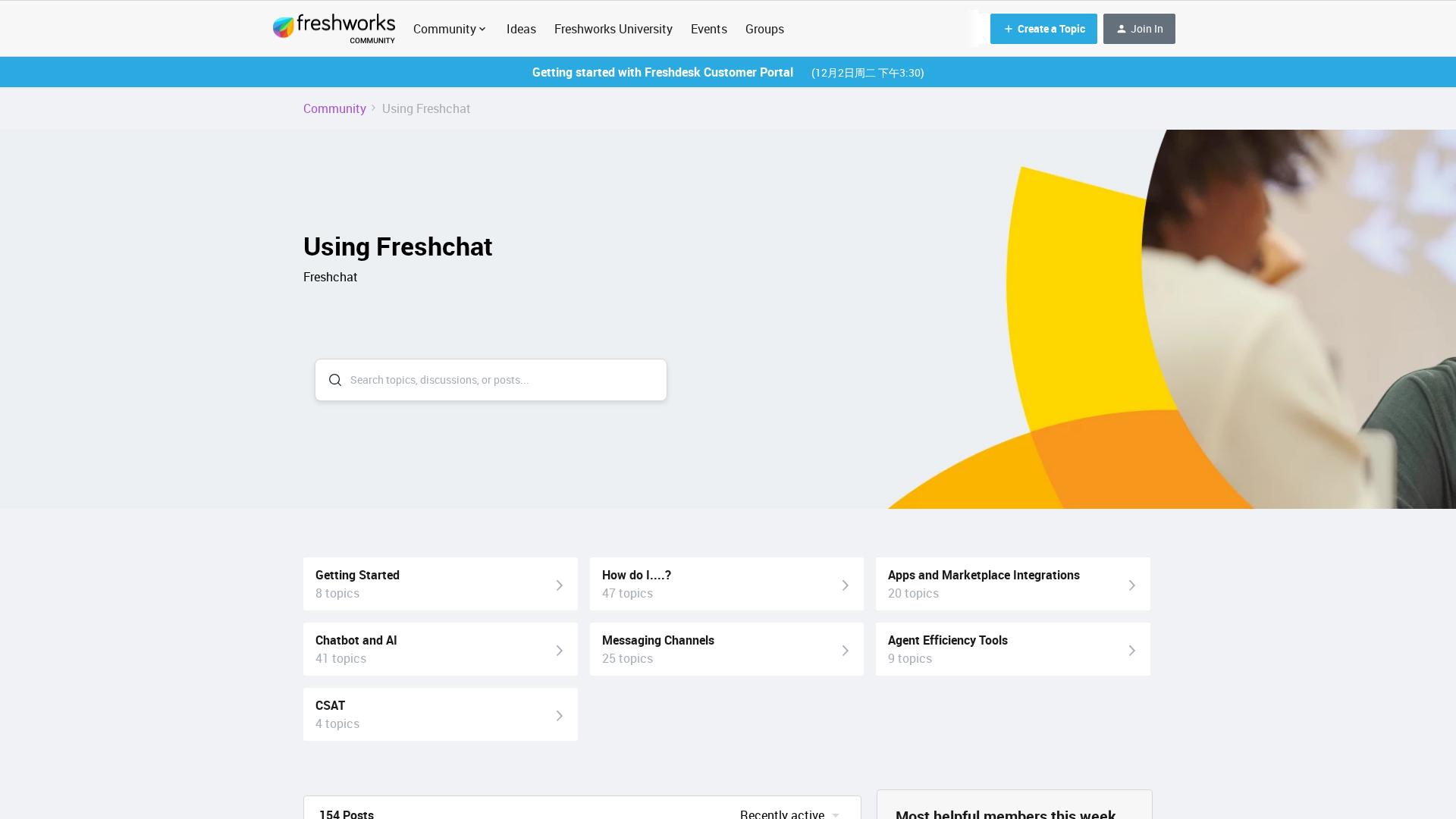Click chevron arrow on Chatbot and AI card
1456x819 pixels.
(x=559, y=650)
